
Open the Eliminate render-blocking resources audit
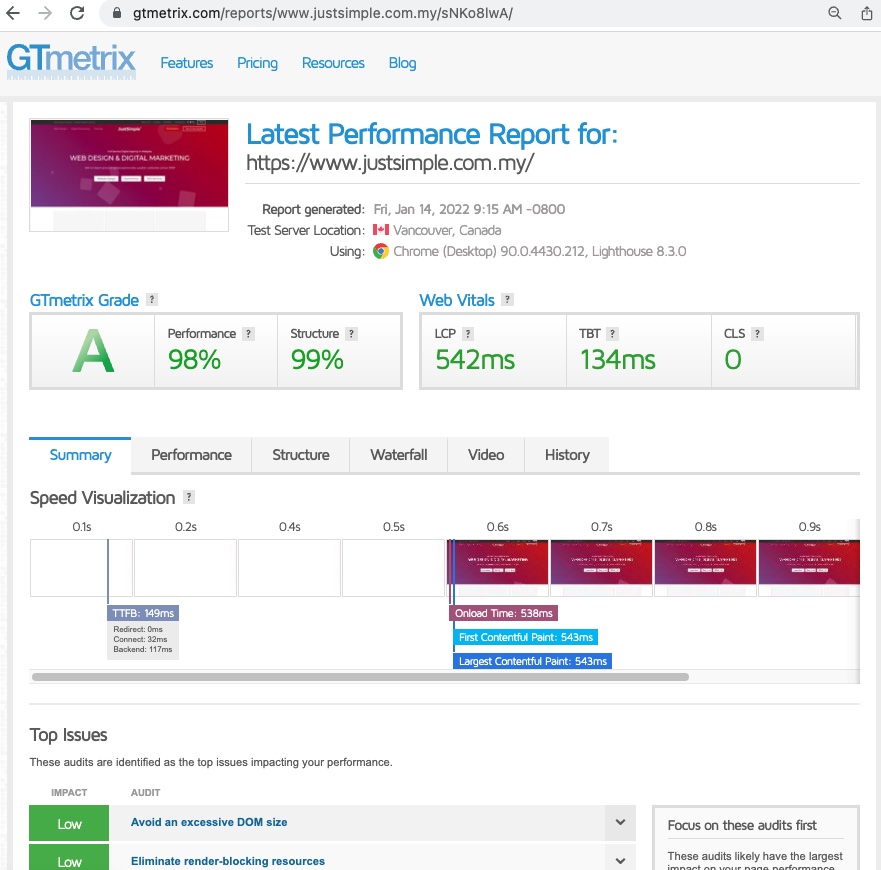pyautogui.click(x=228, y=861)
